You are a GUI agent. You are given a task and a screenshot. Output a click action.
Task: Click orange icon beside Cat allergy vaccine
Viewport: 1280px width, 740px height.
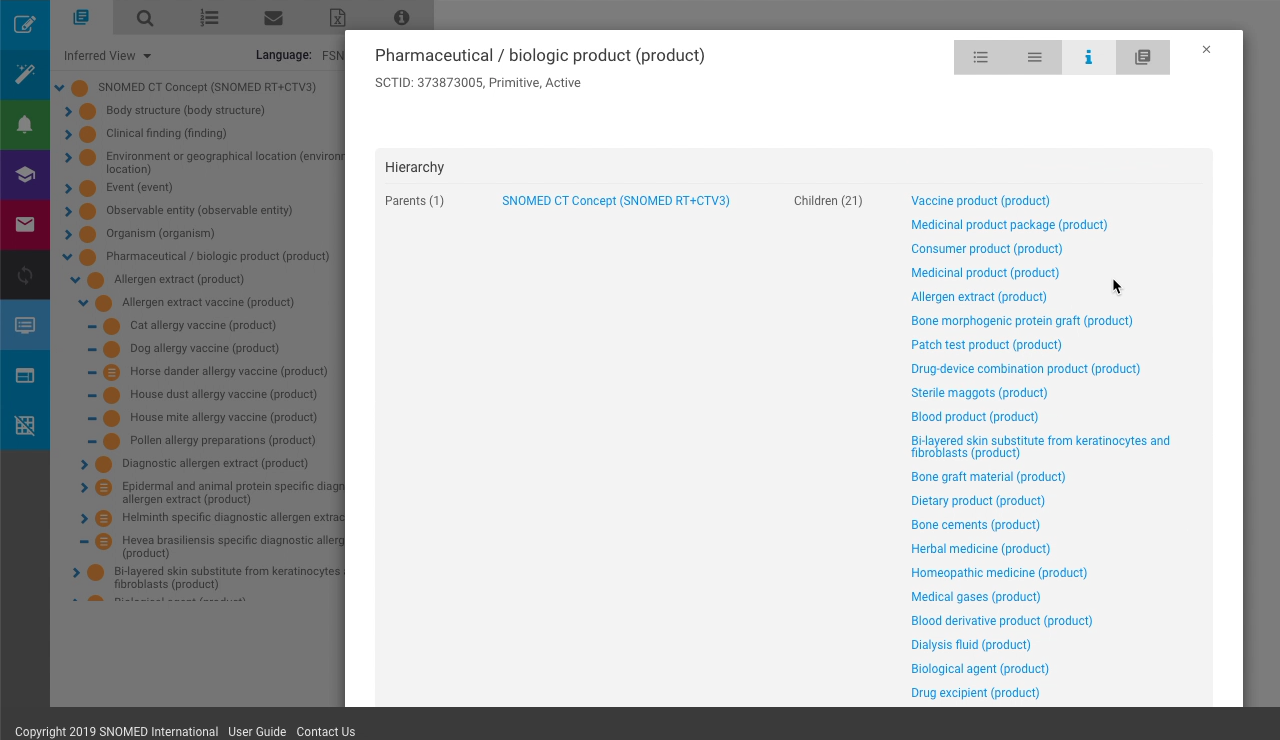(111, 326)
